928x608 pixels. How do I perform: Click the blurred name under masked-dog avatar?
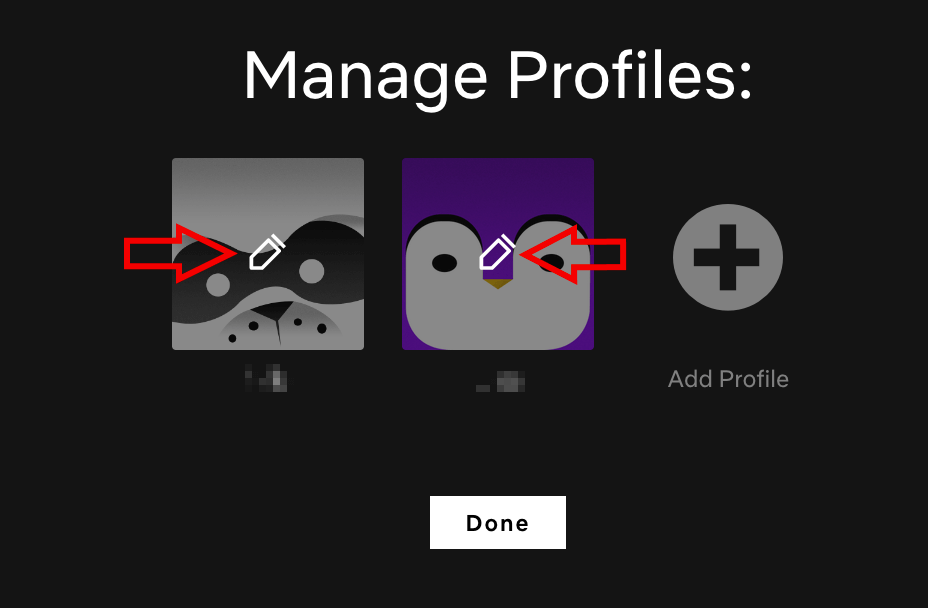click(x=266, y=379)
